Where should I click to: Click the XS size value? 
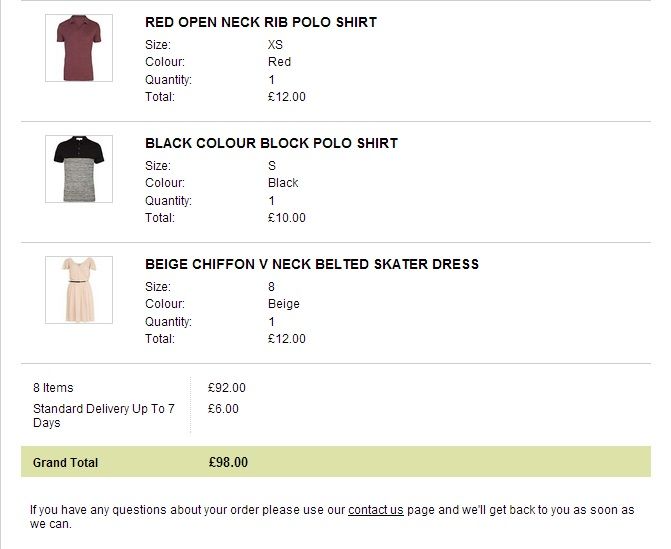coord(276,45)
